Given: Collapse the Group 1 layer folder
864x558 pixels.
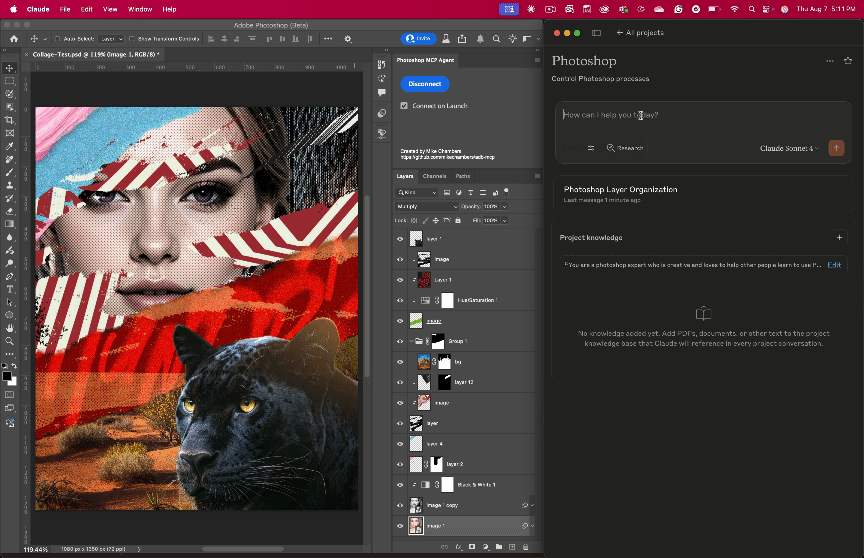Looking at the screenshot, I should point(412,342).
